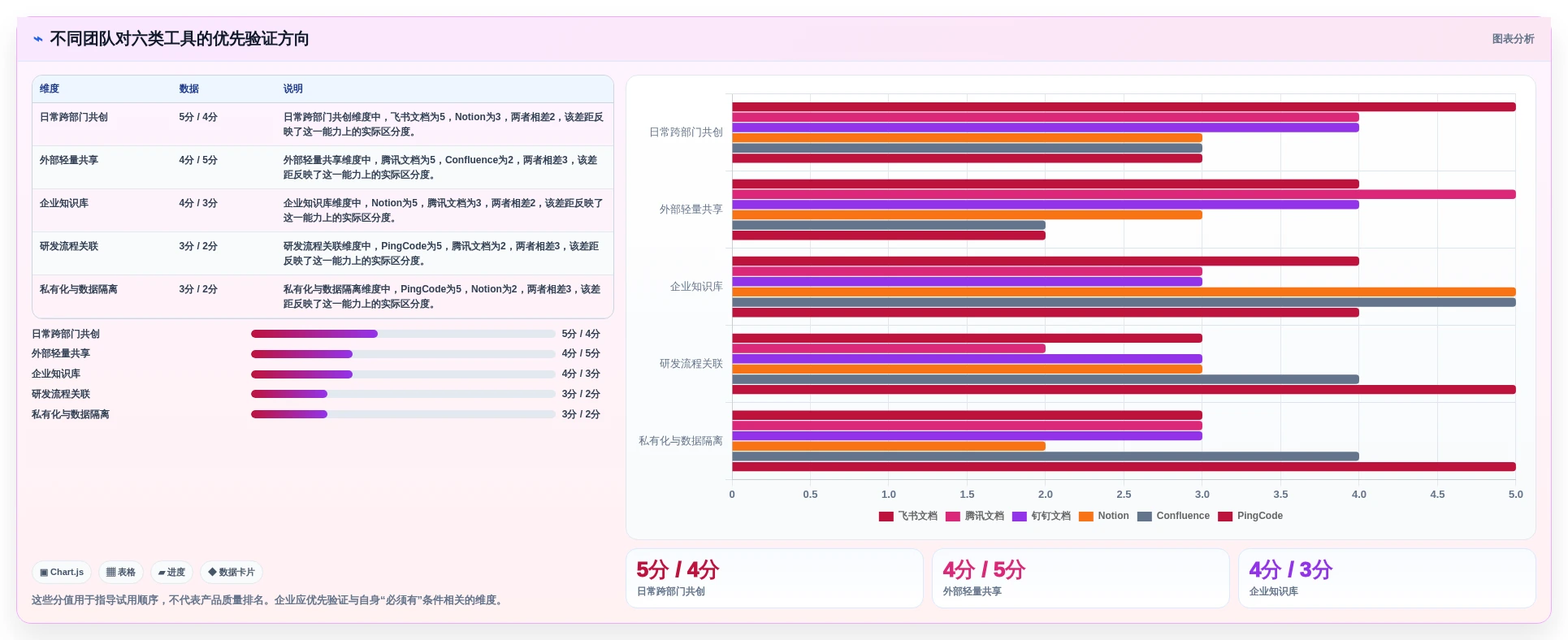Click the 数据 column header
Image resolution: width=1568 pixels, height=640 pixels.
point(189,89)
